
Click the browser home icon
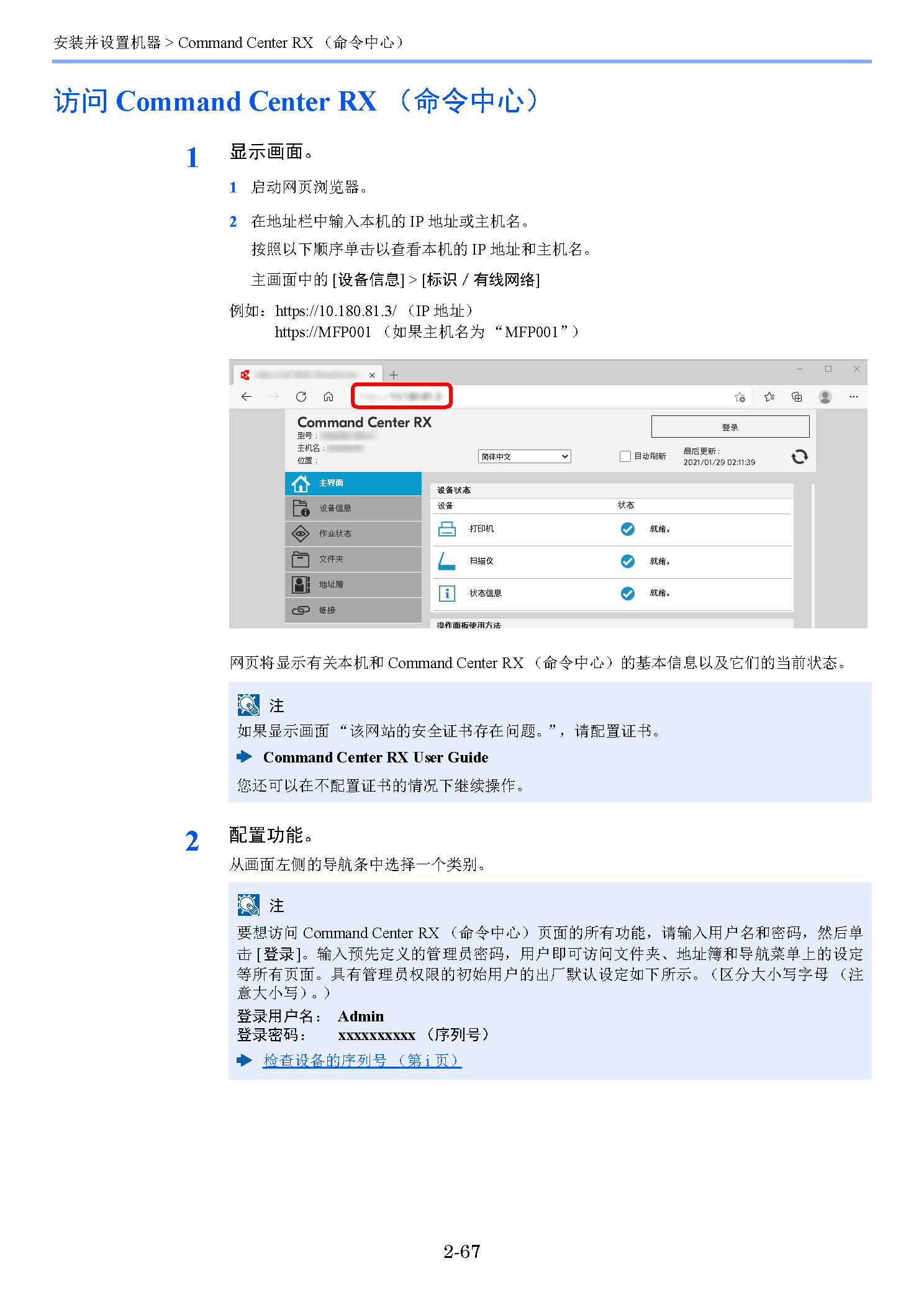pyautogui.click(x=328, y=396)
